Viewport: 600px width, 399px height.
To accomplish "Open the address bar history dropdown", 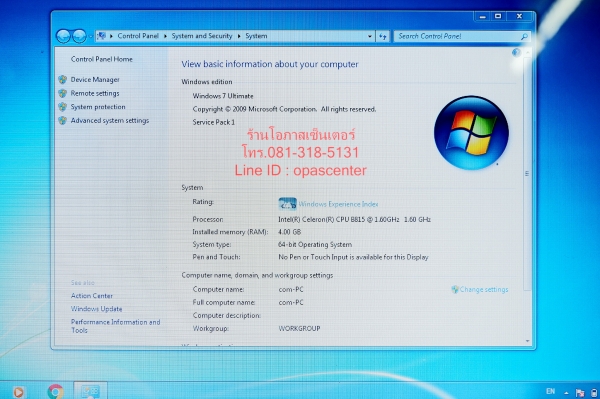I will click(370, 36).
